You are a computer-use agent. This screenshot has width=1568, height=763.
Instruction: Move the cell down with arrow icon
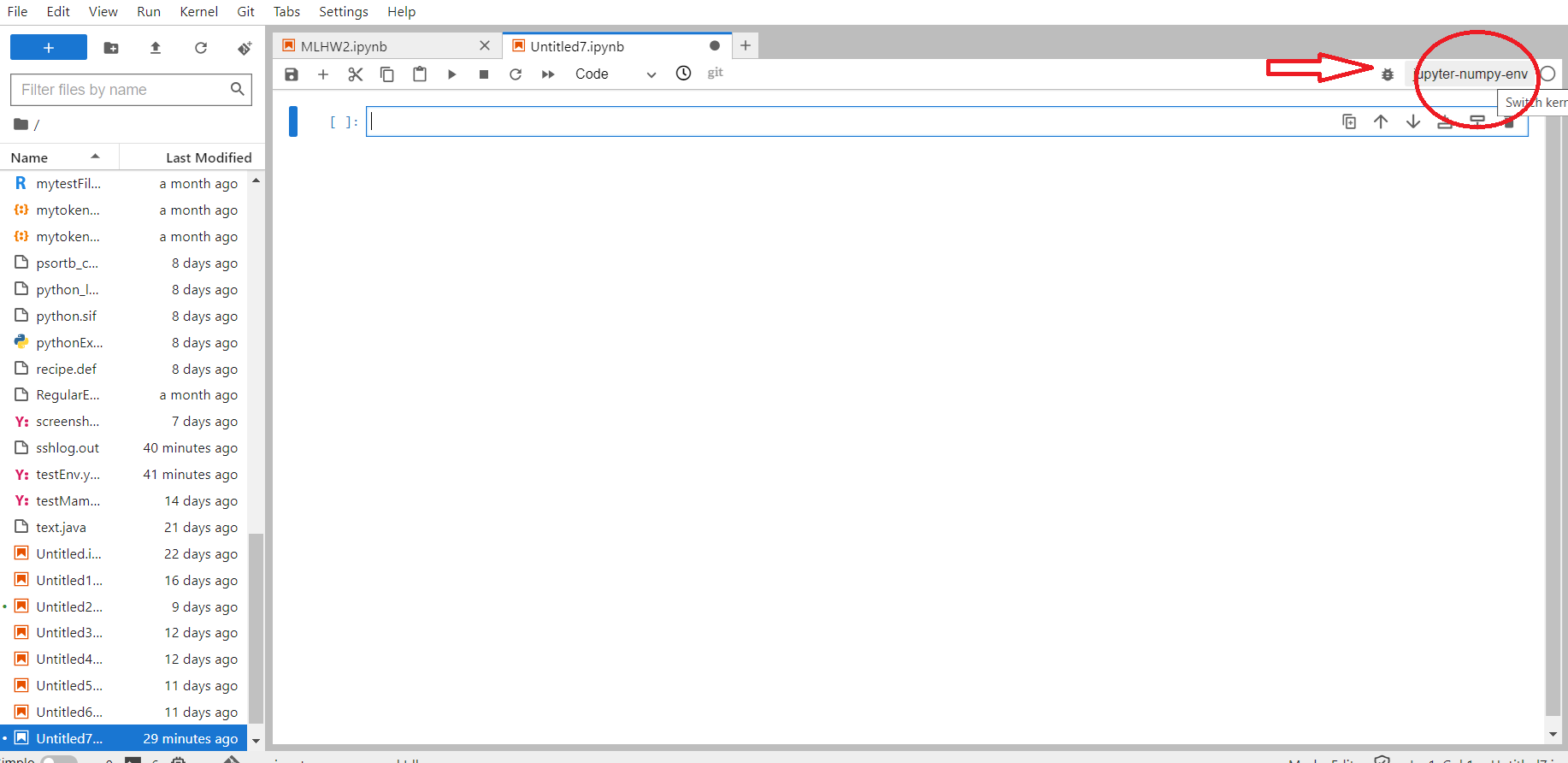point(1413,121)
